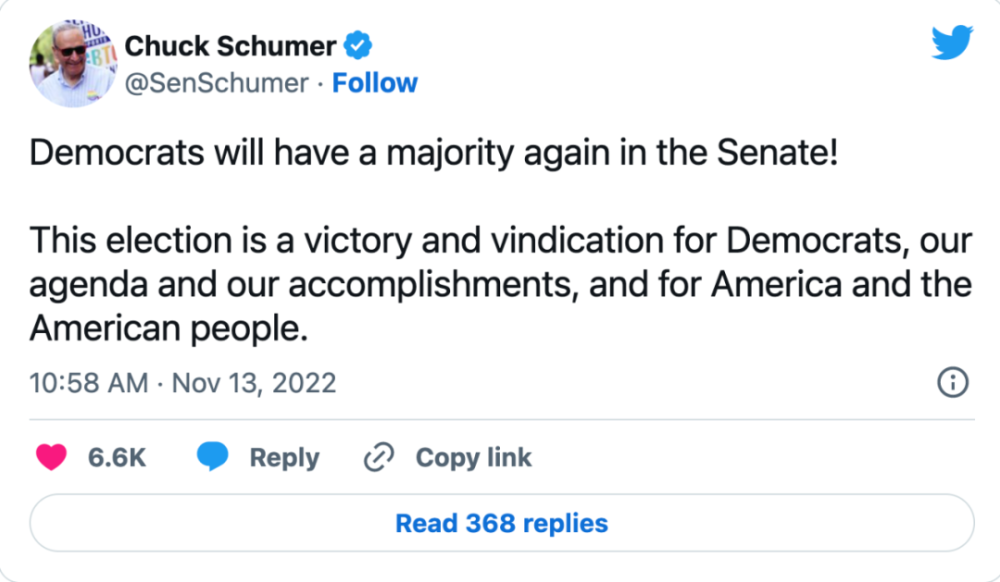Click the @SenSchumer handle
The image size is (1000, 582).
215,83
